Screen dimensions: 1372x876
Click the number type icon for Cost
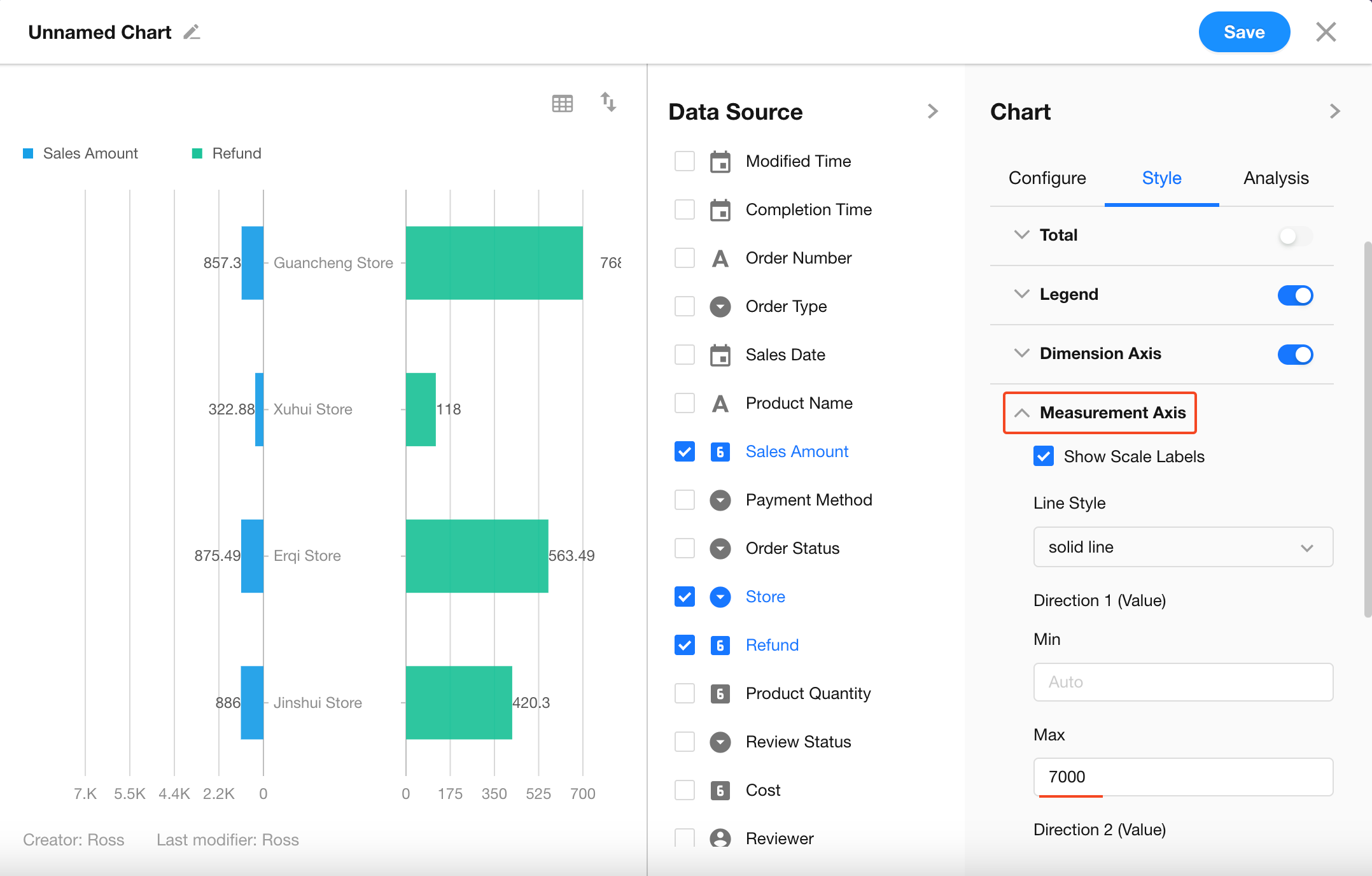(720, 791)
